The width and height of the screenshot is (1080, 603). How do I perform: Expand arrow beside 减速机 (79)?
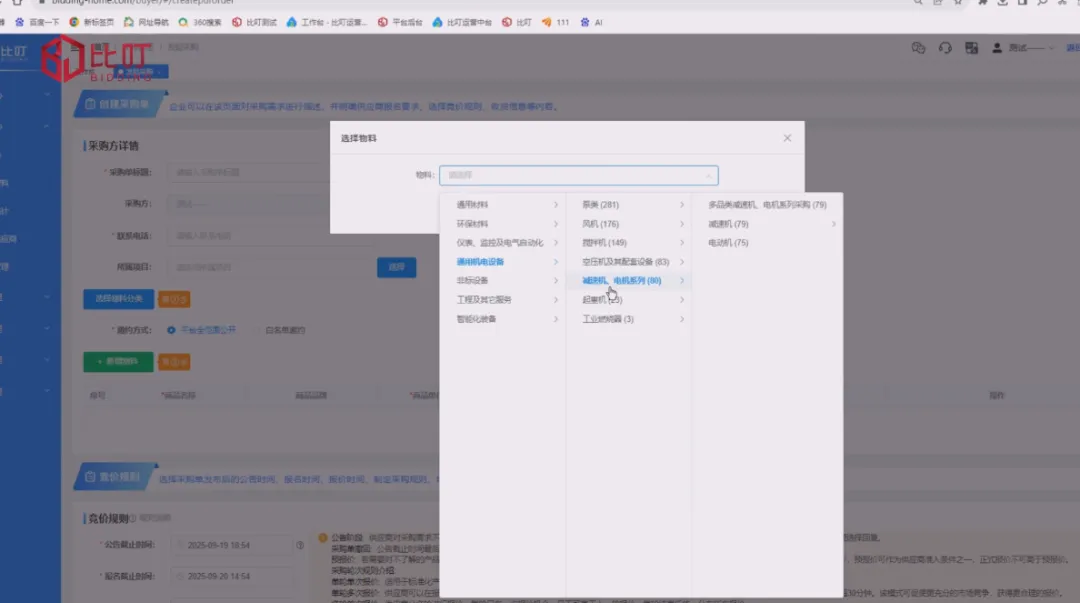click(833, 224)
